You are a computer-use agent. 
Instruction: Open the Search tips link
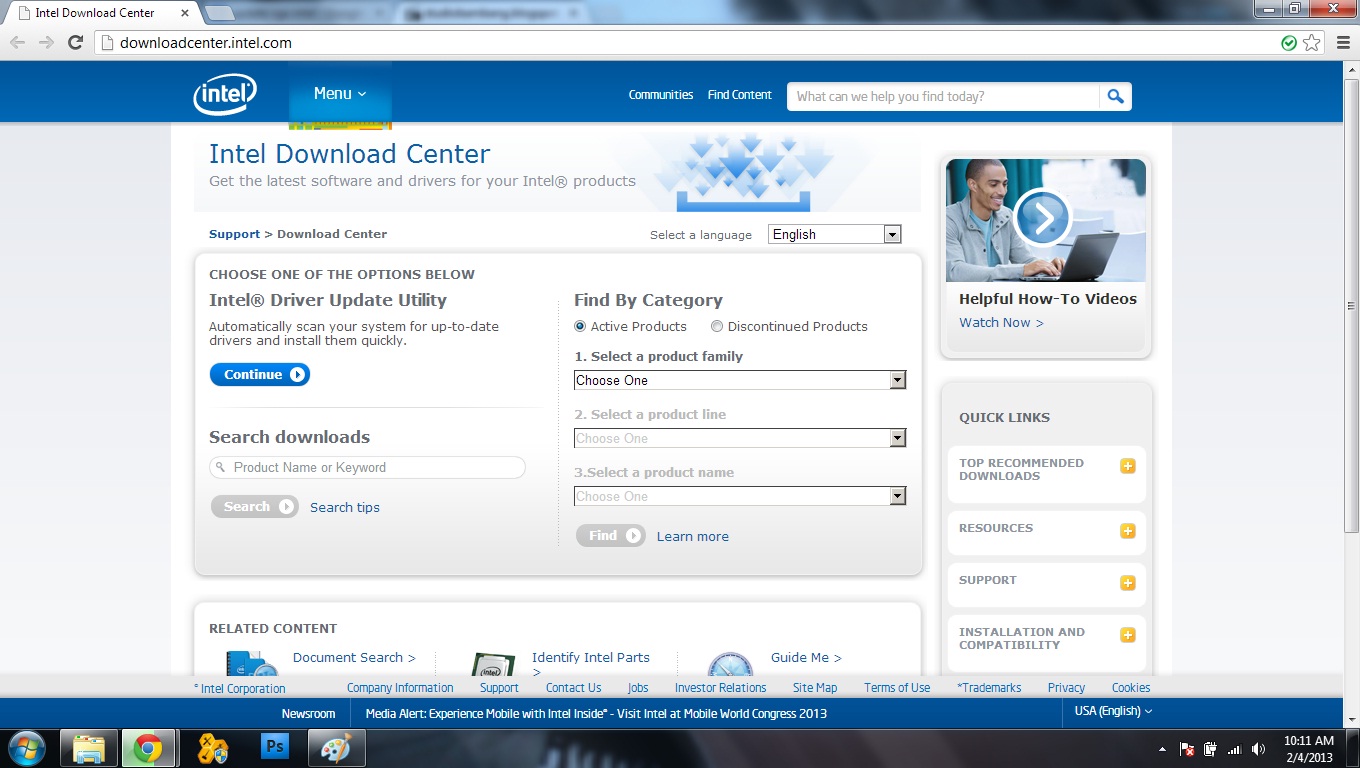(x=345, y=507)
